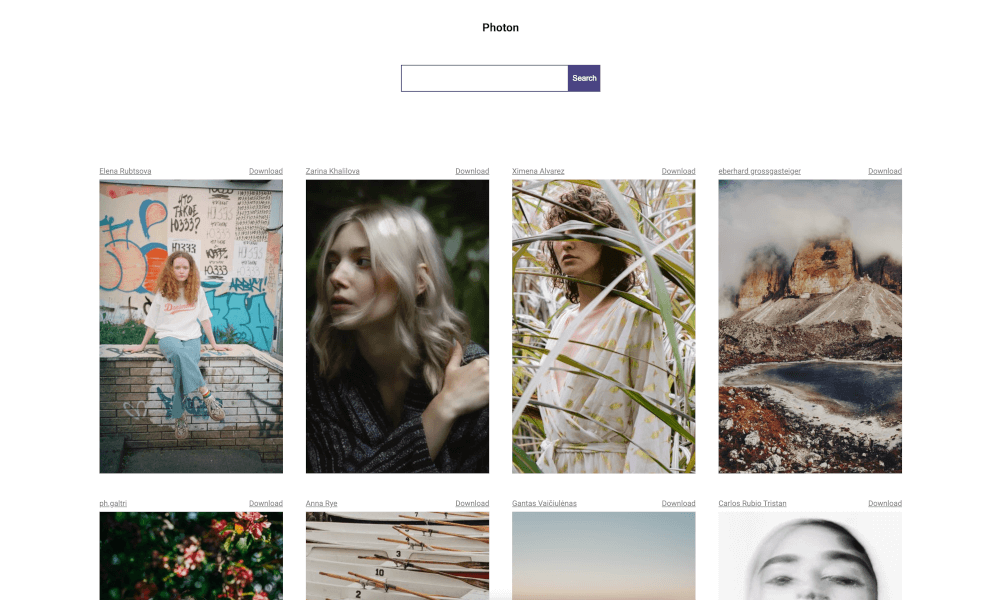Download eberhard grossgasteiger's mountain photo
Image resolution: width=1000 pixels, height=600 pixels.
[885, 171]
